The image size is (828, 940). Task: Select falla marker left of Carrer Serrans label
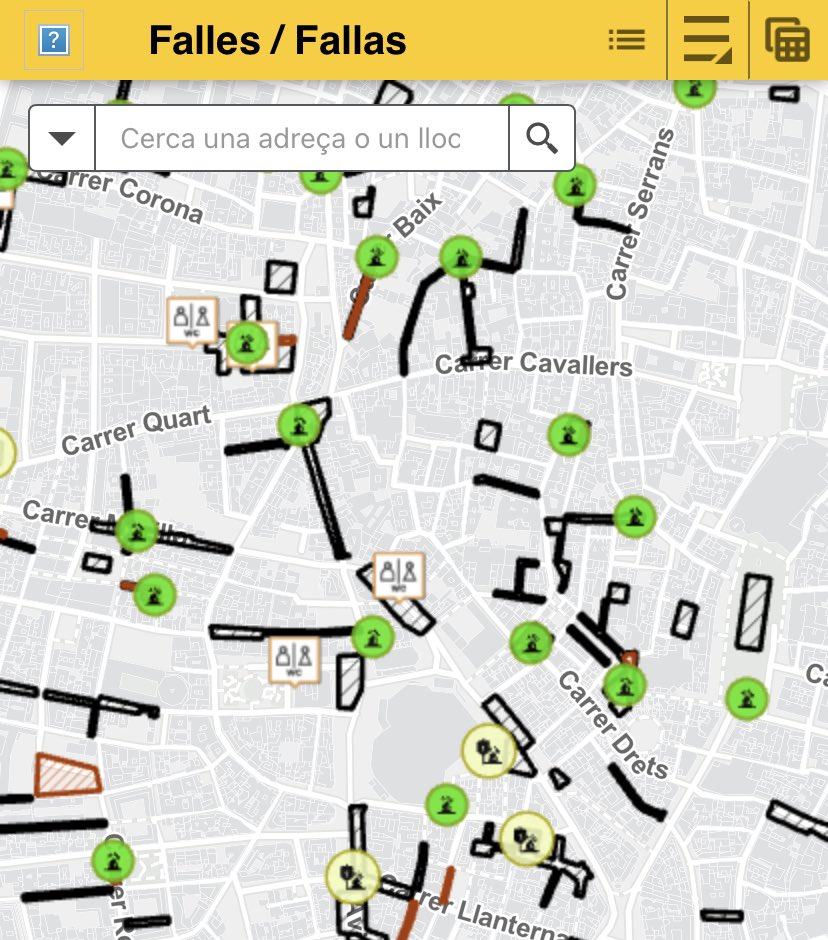tap(575, 186)
